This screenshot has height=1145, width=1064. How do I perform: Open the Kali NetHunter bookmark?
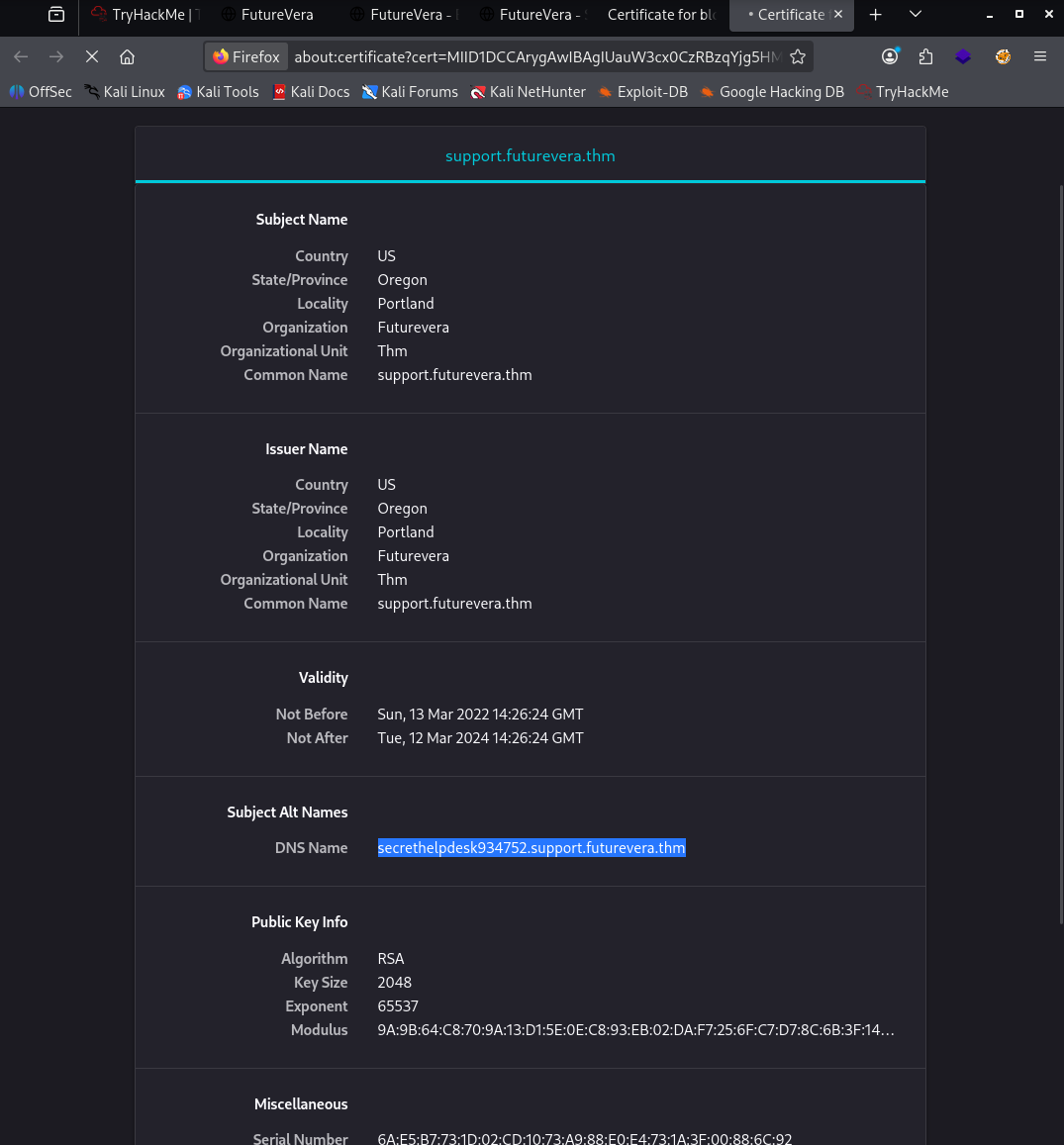(528, 92)
